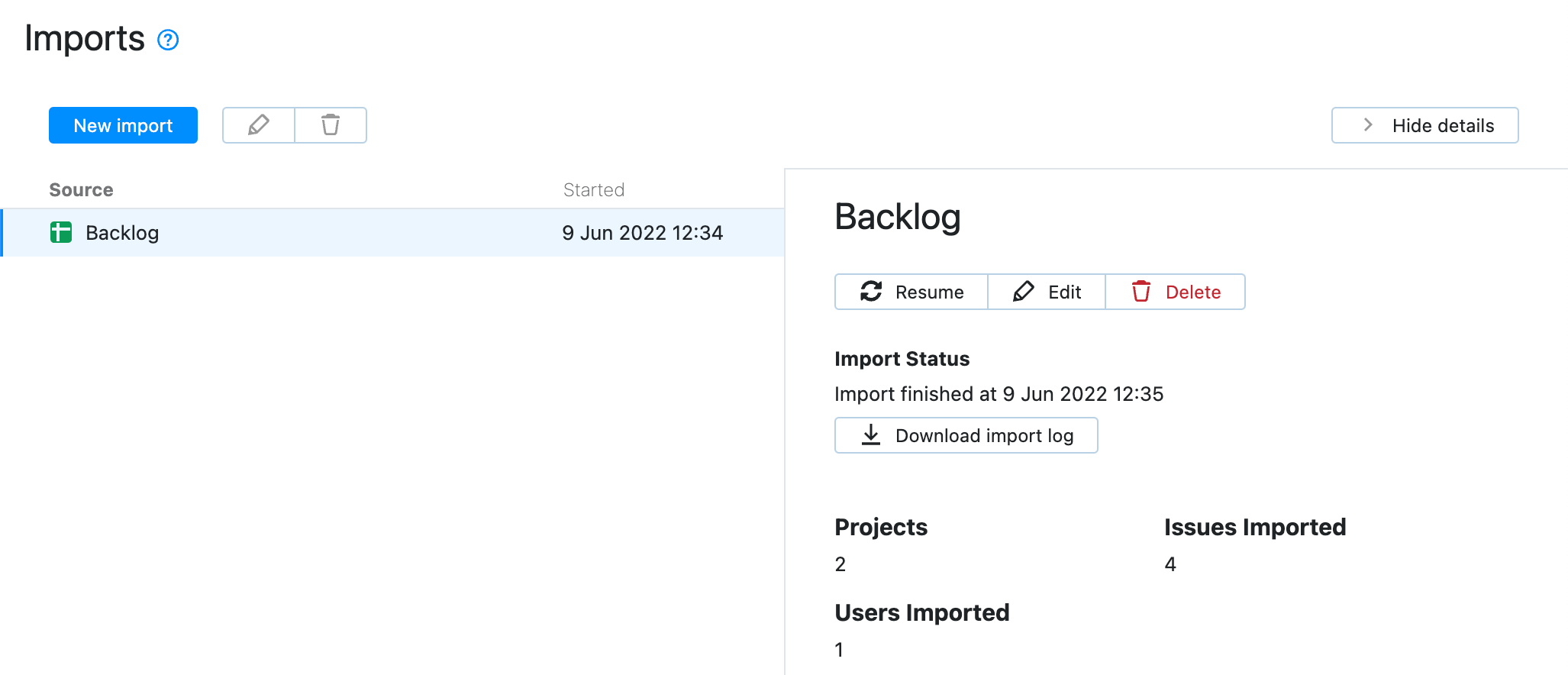Click the Imports page title
Screen dimensions: 1568x675
(85, 38)
